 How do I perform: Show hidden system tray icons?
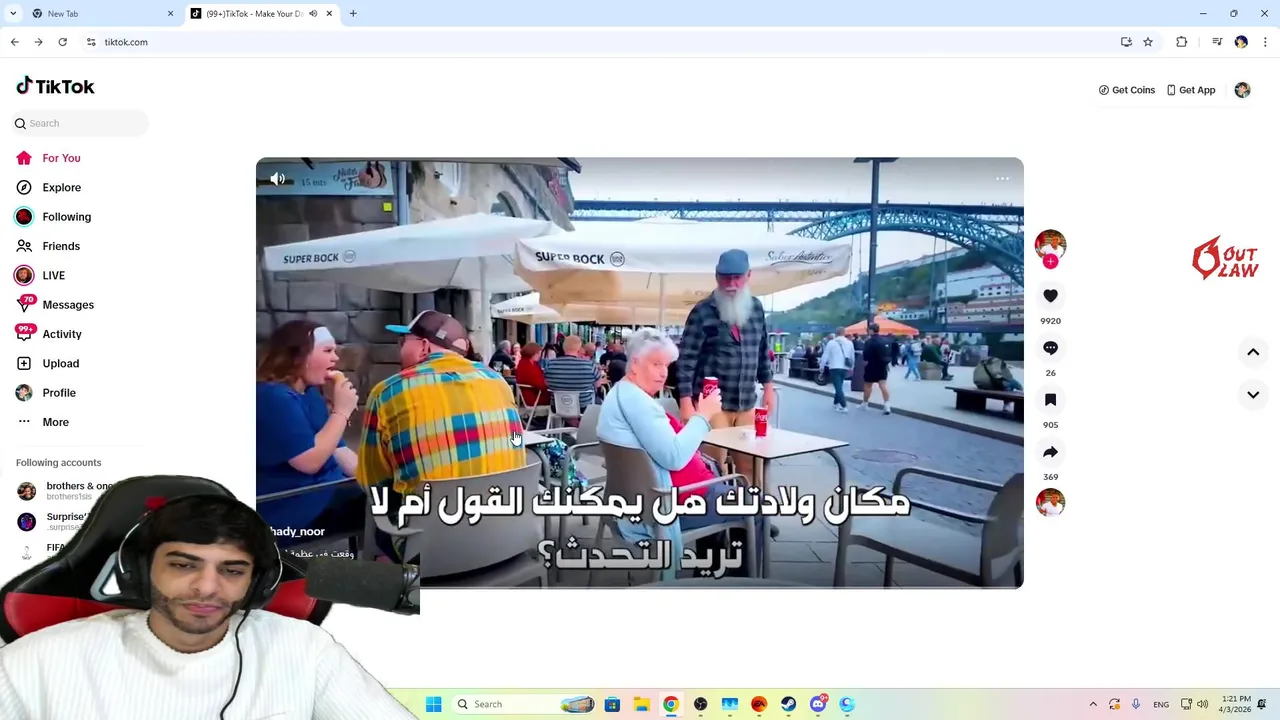(1093, 704)
